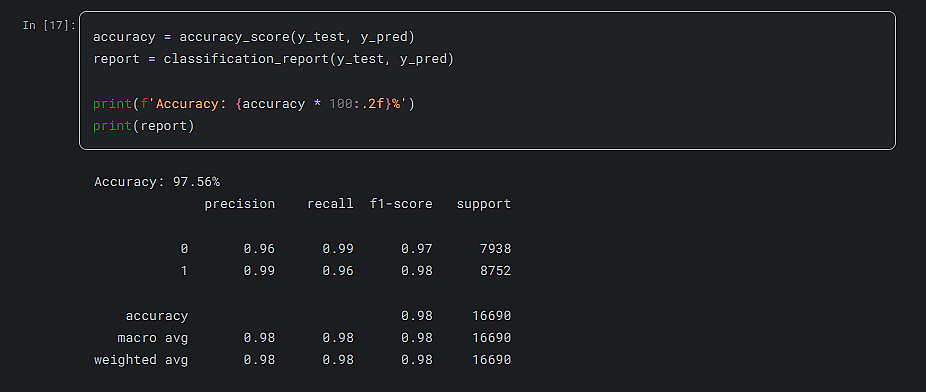Click the empty line in the code cell
This screenshot has height=392, width=926.
tap(487, 81)
